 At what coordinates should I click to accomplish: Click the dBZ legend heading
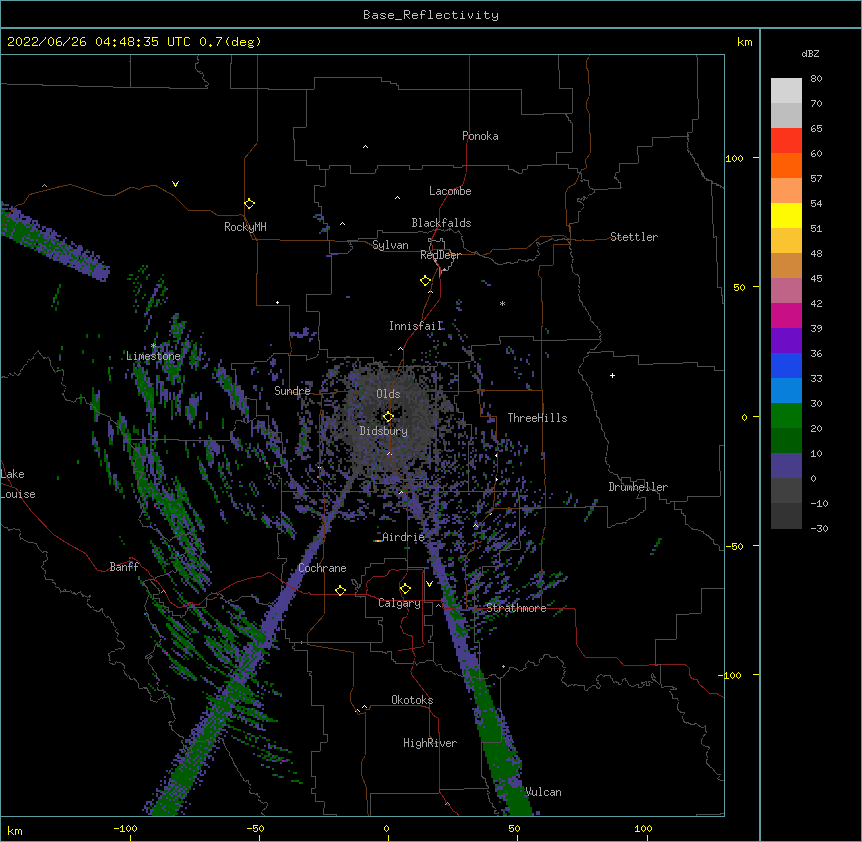[x=810, y=53]
